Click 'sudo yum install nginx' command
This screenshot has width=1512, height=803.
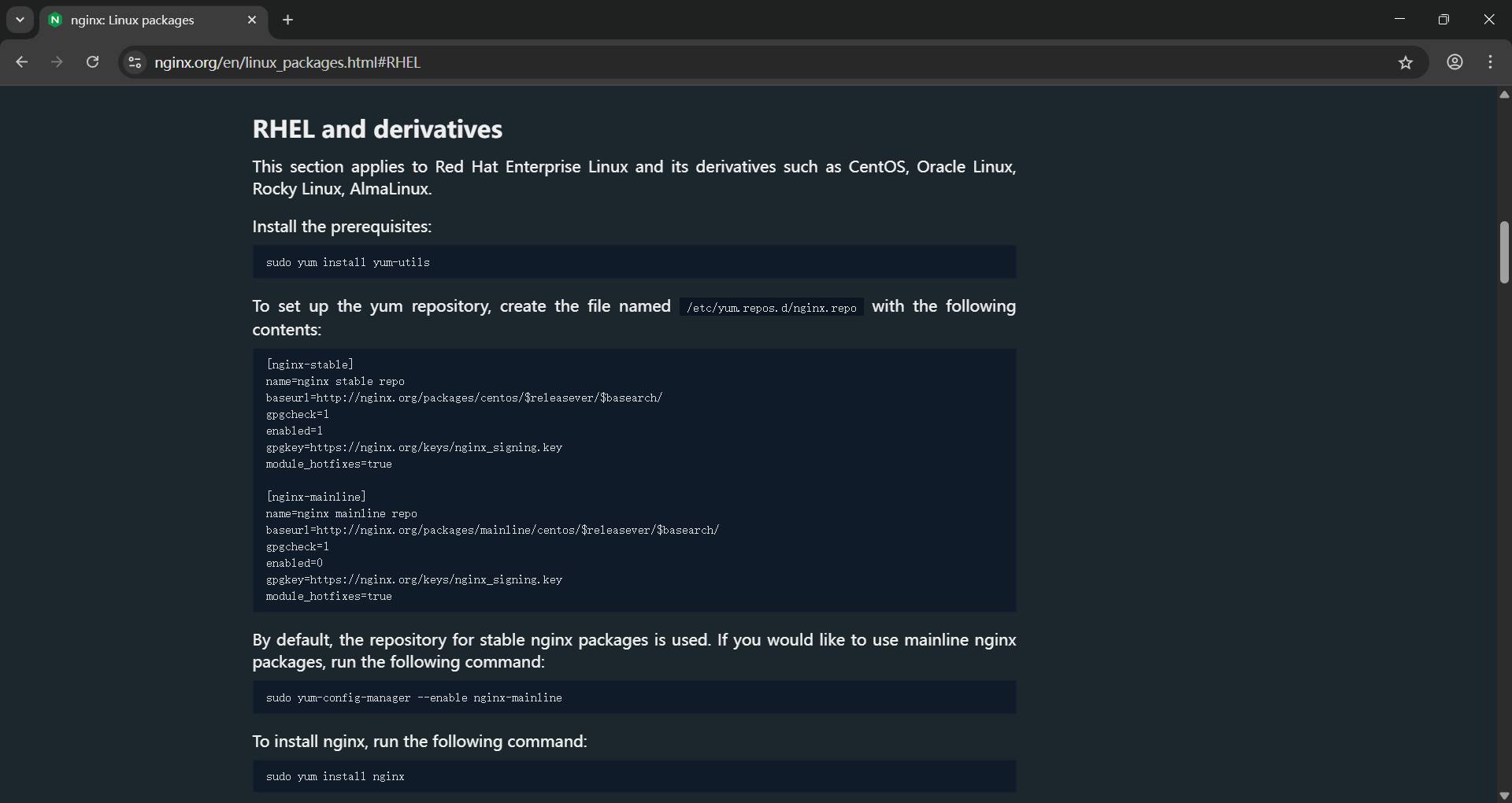pyautogui.click(x=335, y=776)
